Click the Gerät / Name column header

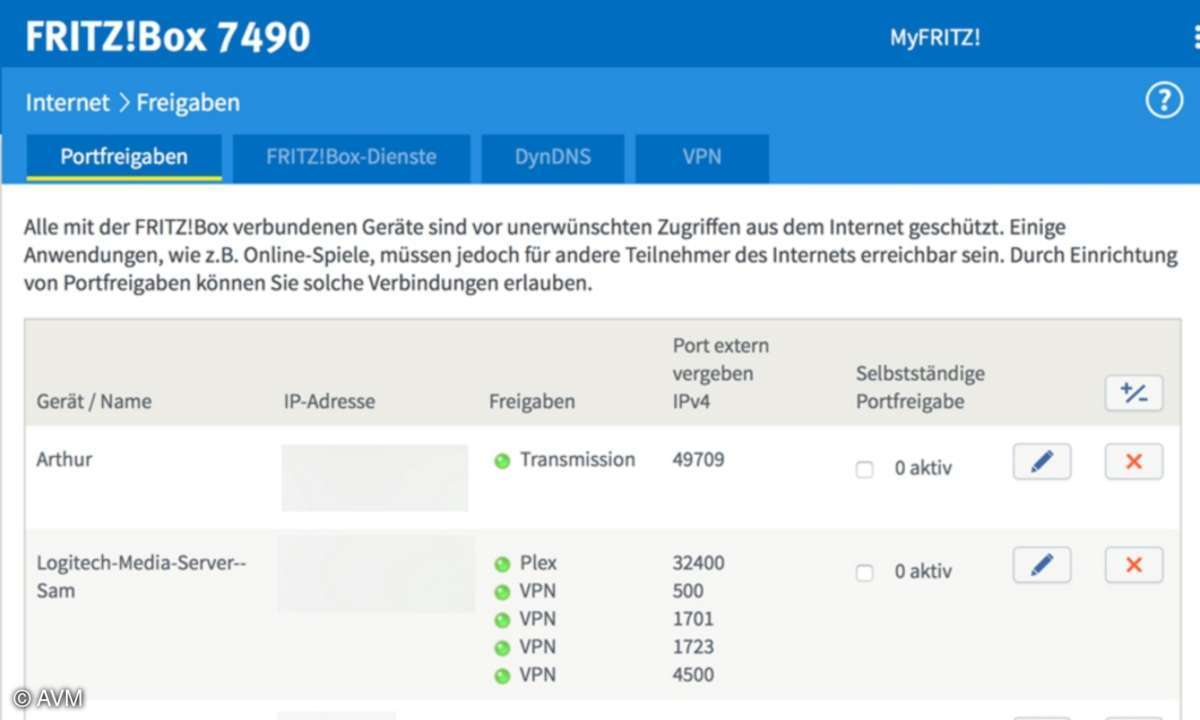[x=94, y=402]
